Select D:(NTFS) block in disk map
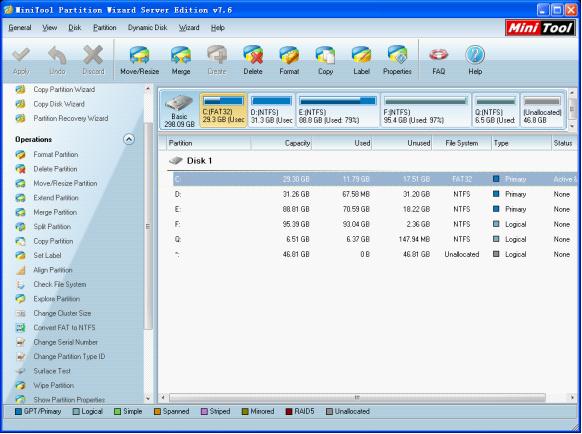This screenshot has height=434, width=582. [271, 111]
